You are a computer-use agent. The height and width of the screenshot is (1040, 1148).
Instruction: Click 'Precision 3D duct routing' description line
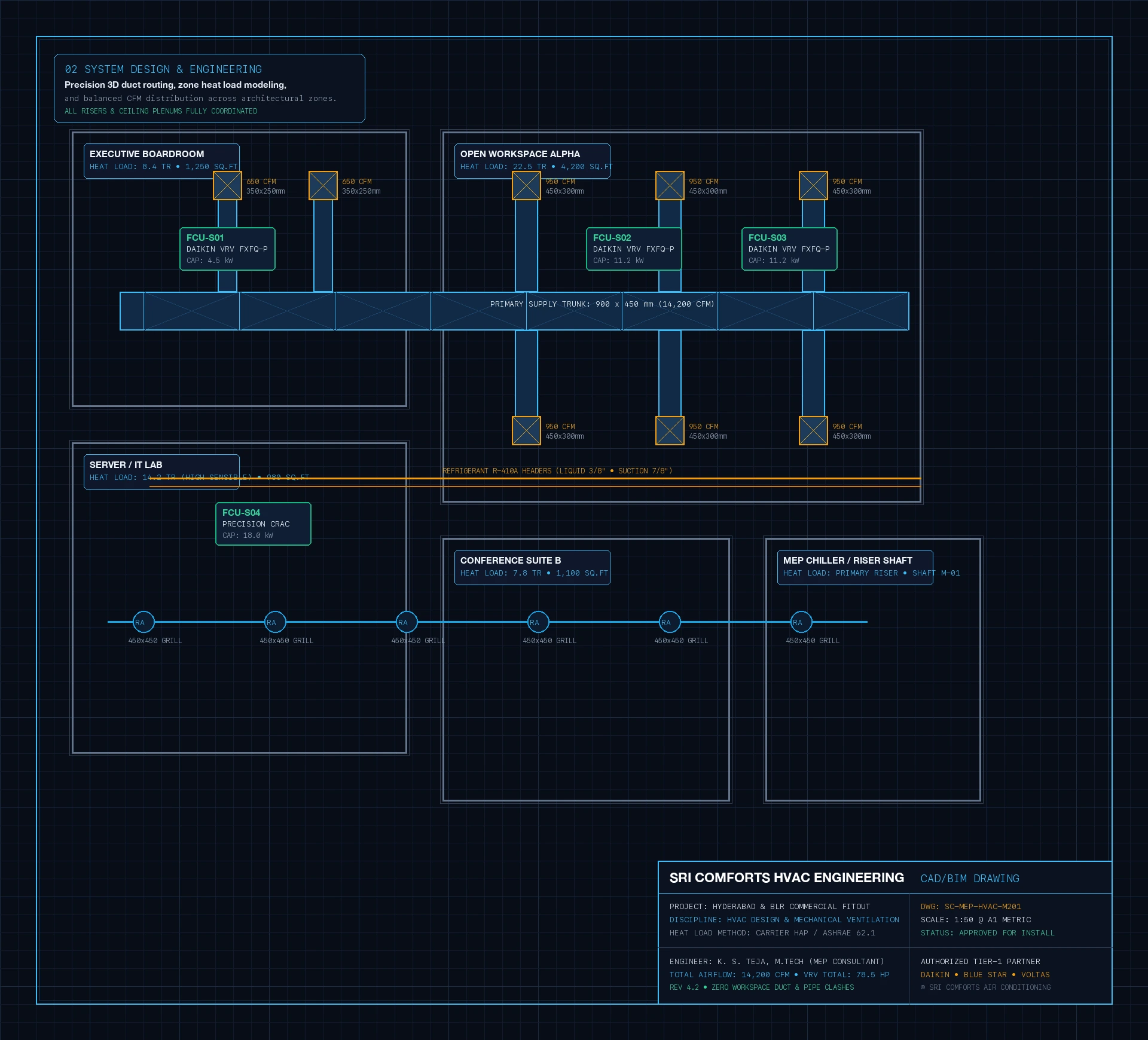pyautogui.click(x=175, y=85)
